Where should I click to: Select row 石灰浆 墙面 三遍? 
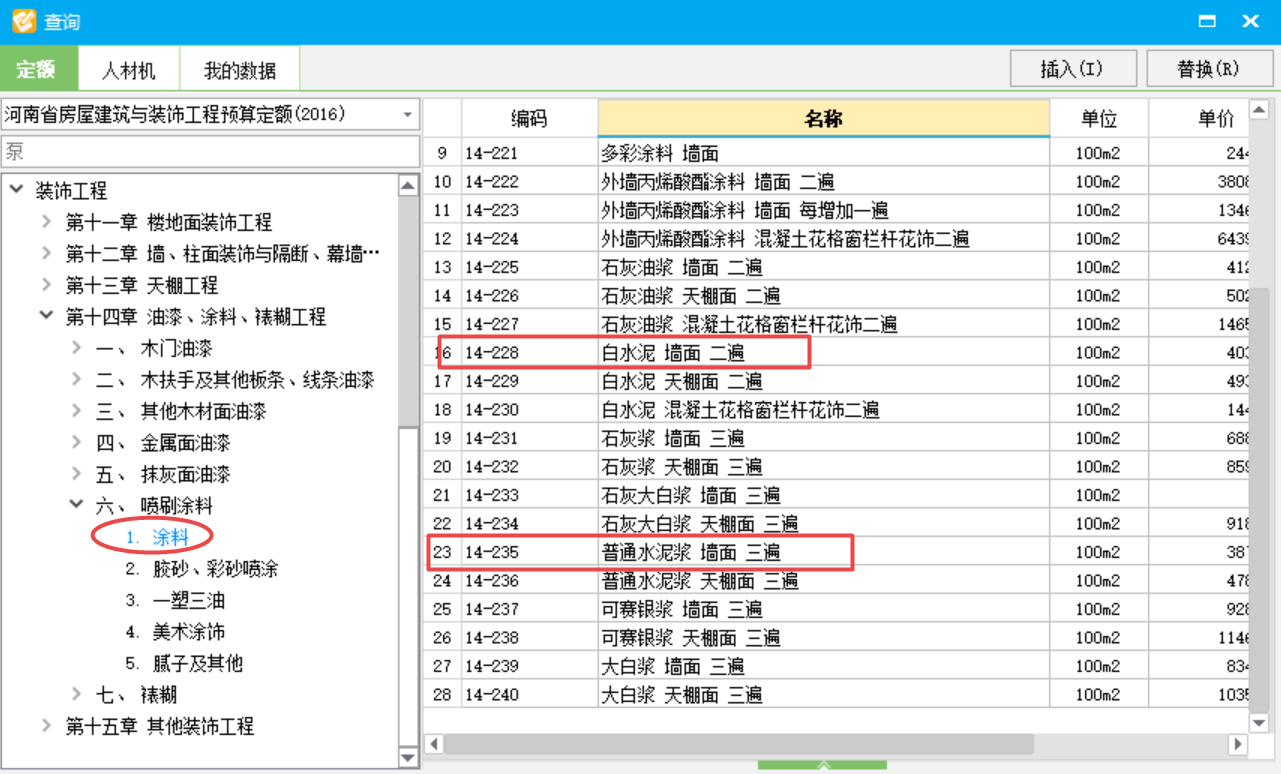point(837,438)
